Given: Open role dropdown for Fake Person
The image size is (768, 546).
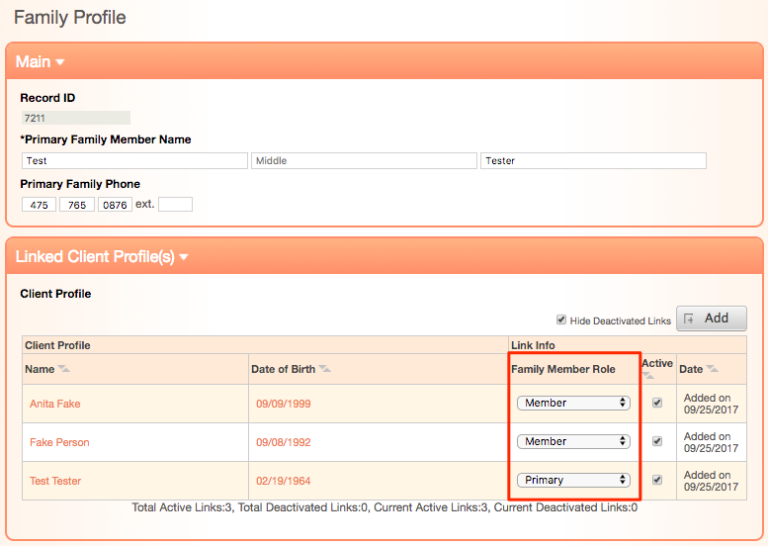Looking at the screenshot, I should tap(574, 441).
